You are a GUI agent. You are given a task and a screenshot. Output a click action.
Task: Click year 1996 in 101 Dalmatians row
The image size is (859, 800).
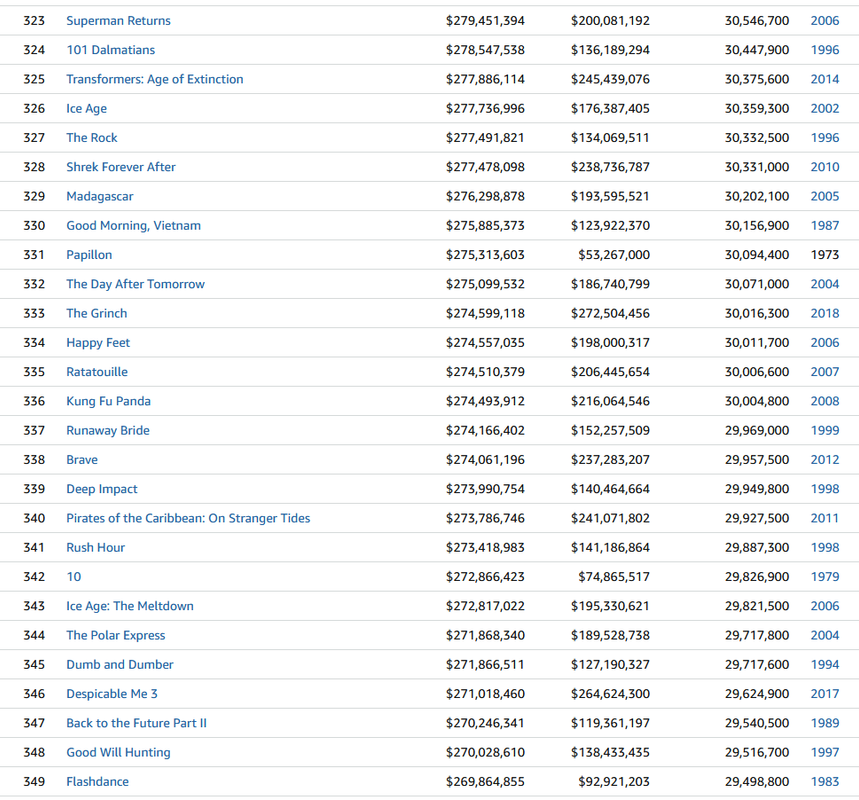coord(824,50)
